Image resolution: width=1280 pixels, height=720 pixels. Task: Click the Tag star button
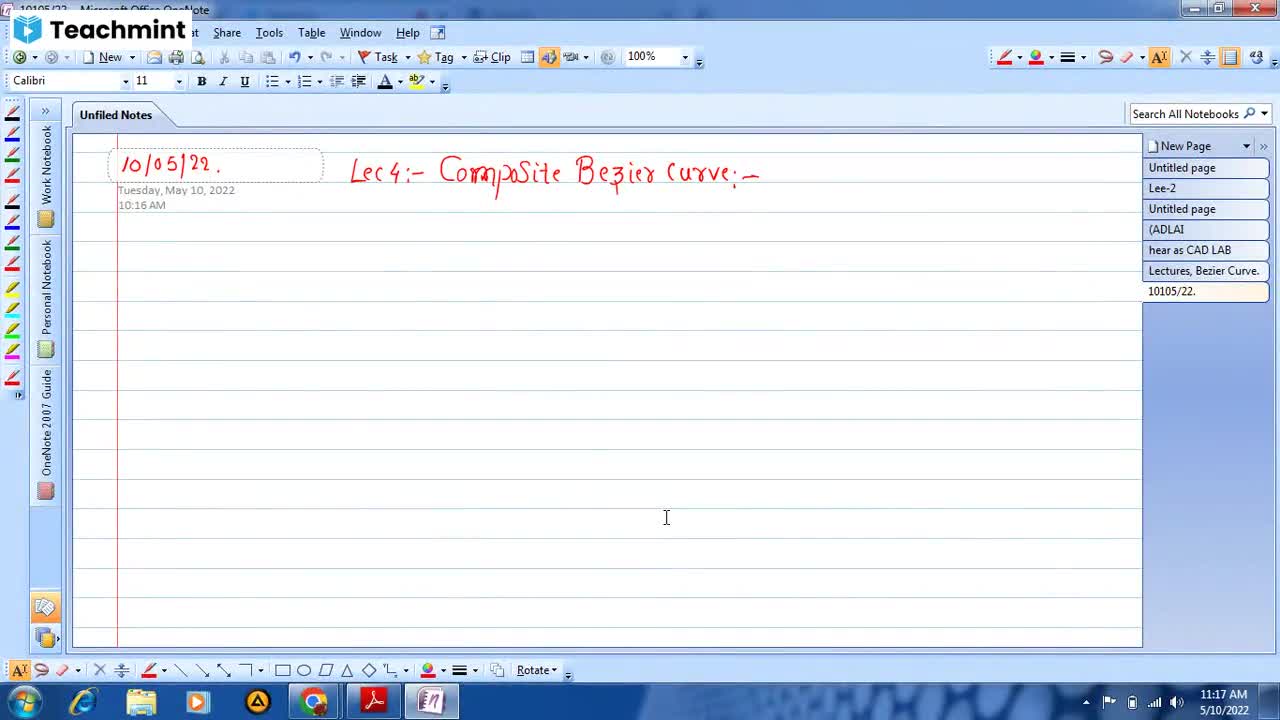[x=435, y=57]
